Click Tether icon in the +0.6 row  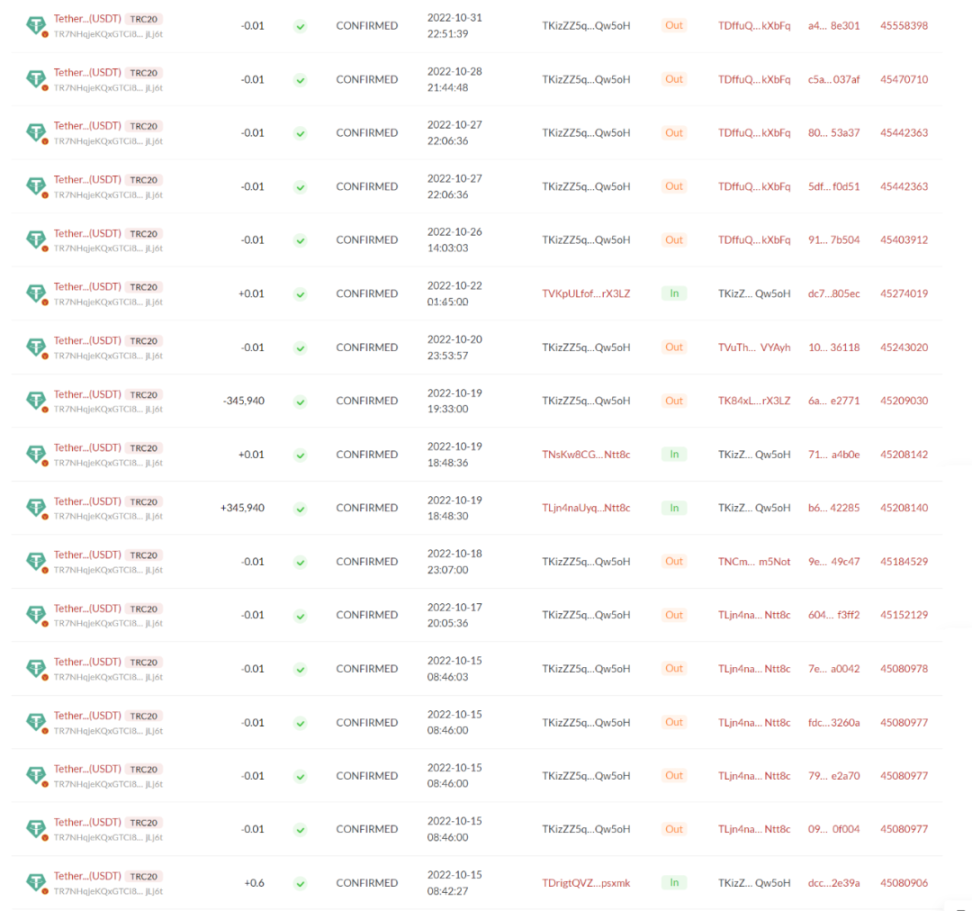click(x=37, y=883)
